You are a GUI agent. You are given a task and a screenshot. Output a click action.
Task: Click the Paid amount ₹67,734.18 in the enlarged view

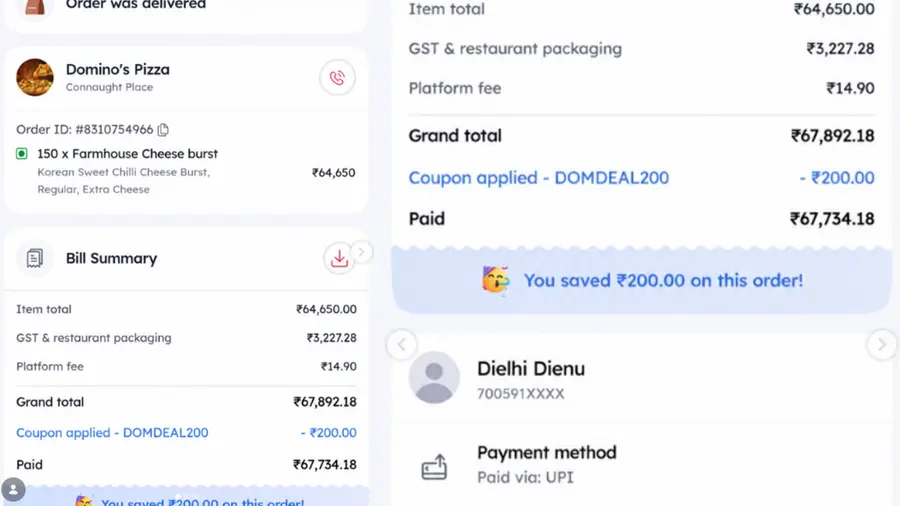(x=832, y=219)
